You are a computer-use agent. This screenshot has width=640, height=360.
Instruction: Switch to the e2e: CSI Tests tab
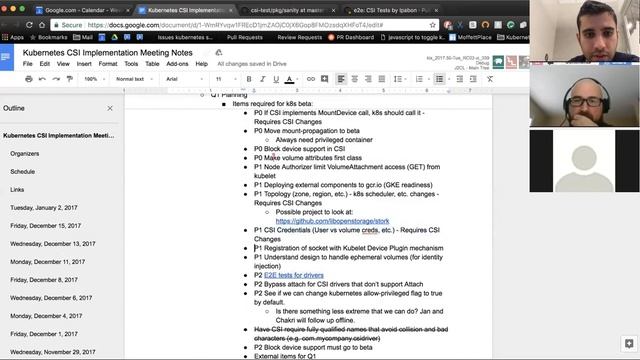click(391, 10)
